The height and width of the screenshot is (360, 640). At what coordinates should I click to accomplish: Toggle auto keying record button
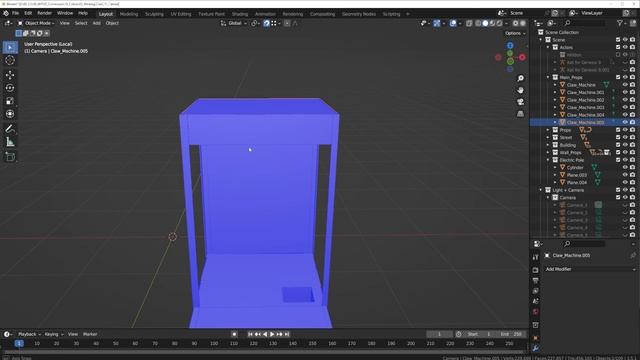point(234,334)
